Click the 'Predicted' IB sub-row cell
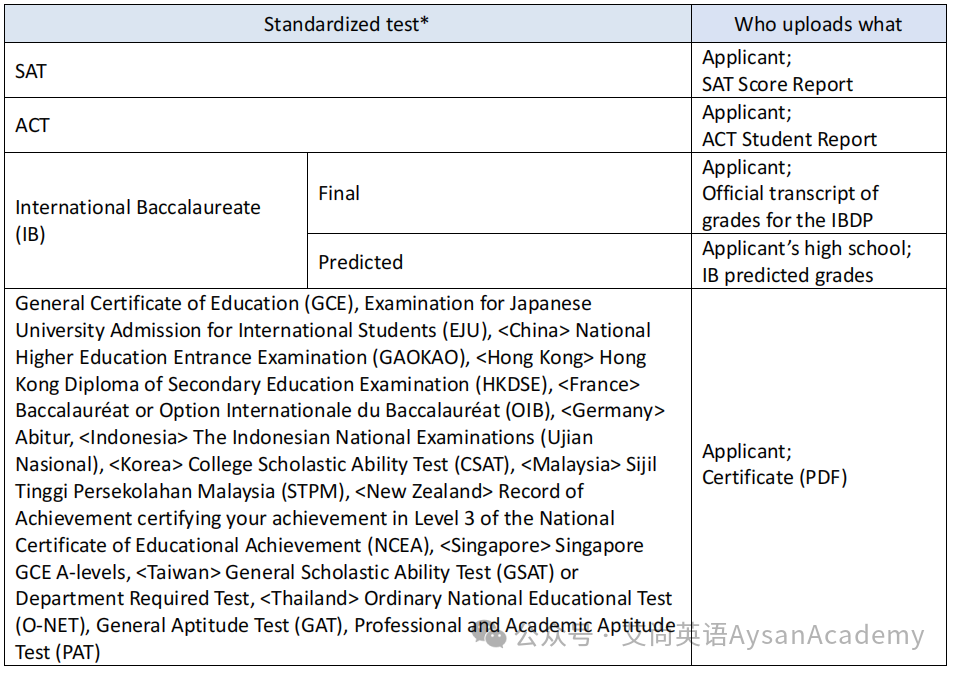Image resolution: width=955 pixels, height=673 pixels. click(x=499, y=261)
